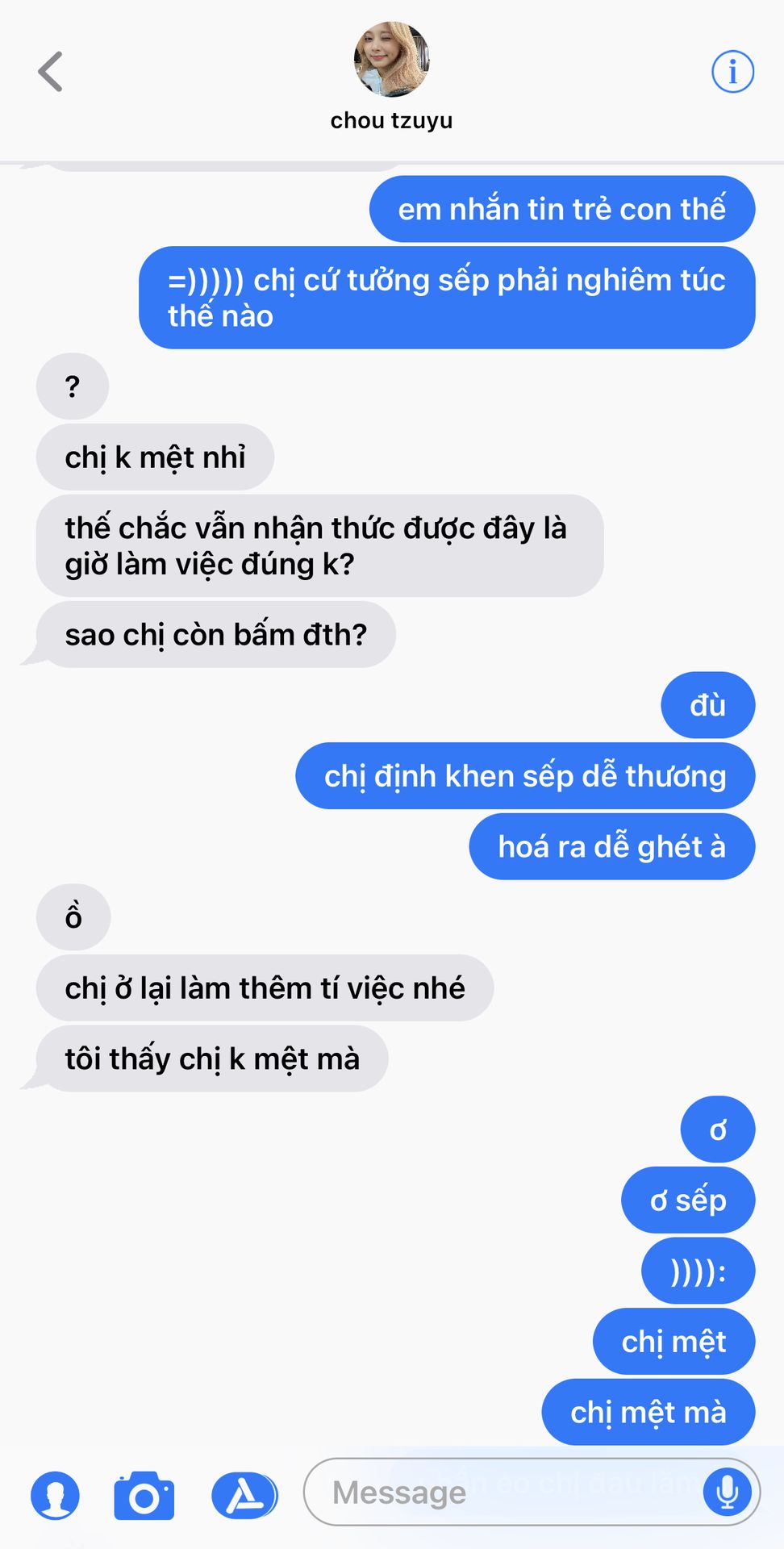Select the 'em nhắn tin trẻ con thế' bubble
This screenshot has height=1549, width=784.
tap(562, 209)
